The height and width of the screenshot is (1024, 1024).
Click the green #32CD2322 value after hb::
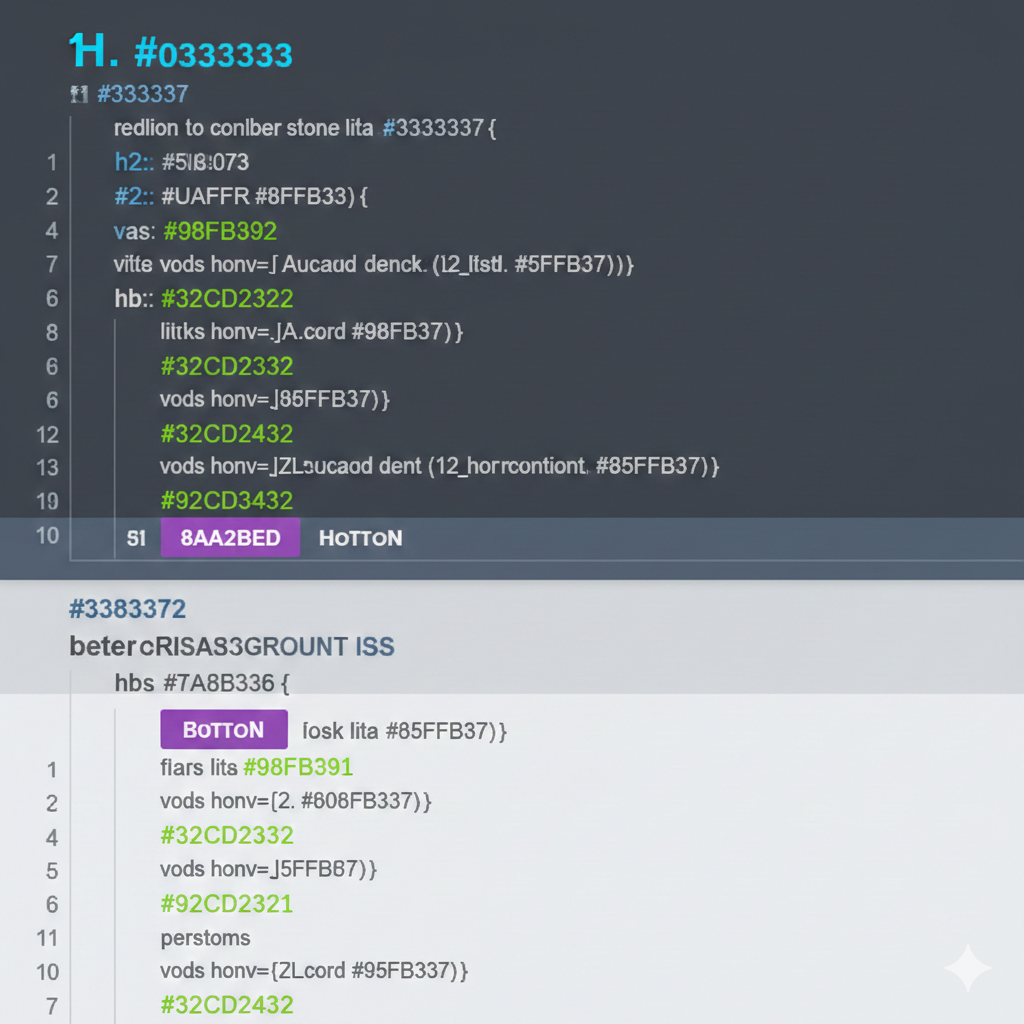click(226, 298)
